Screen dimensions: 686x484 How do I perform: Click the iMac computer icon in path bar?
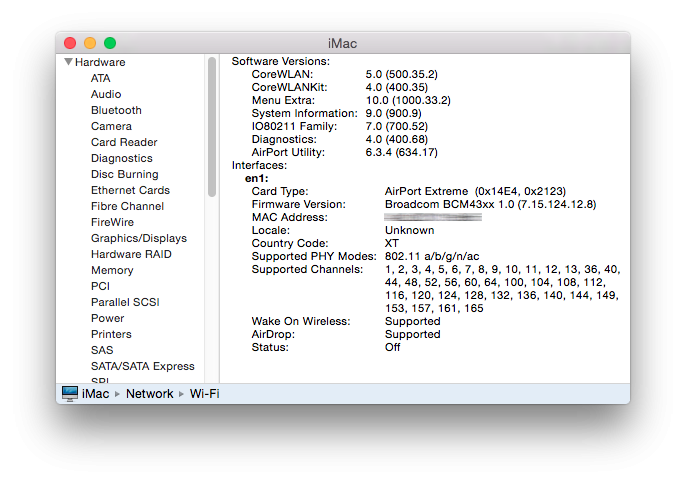point(70,393)
